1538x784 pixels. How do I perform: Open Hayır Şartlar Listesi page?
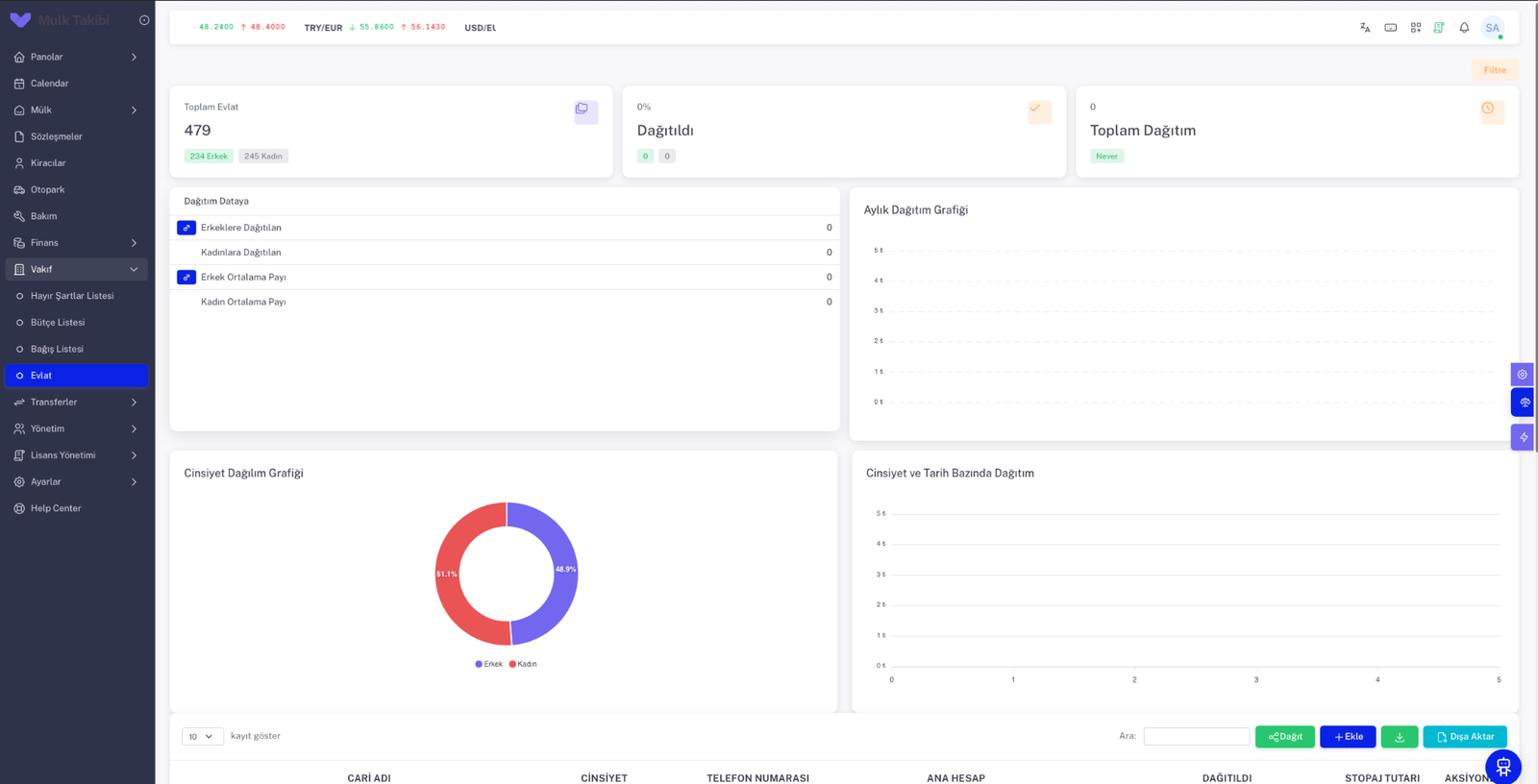77,296
